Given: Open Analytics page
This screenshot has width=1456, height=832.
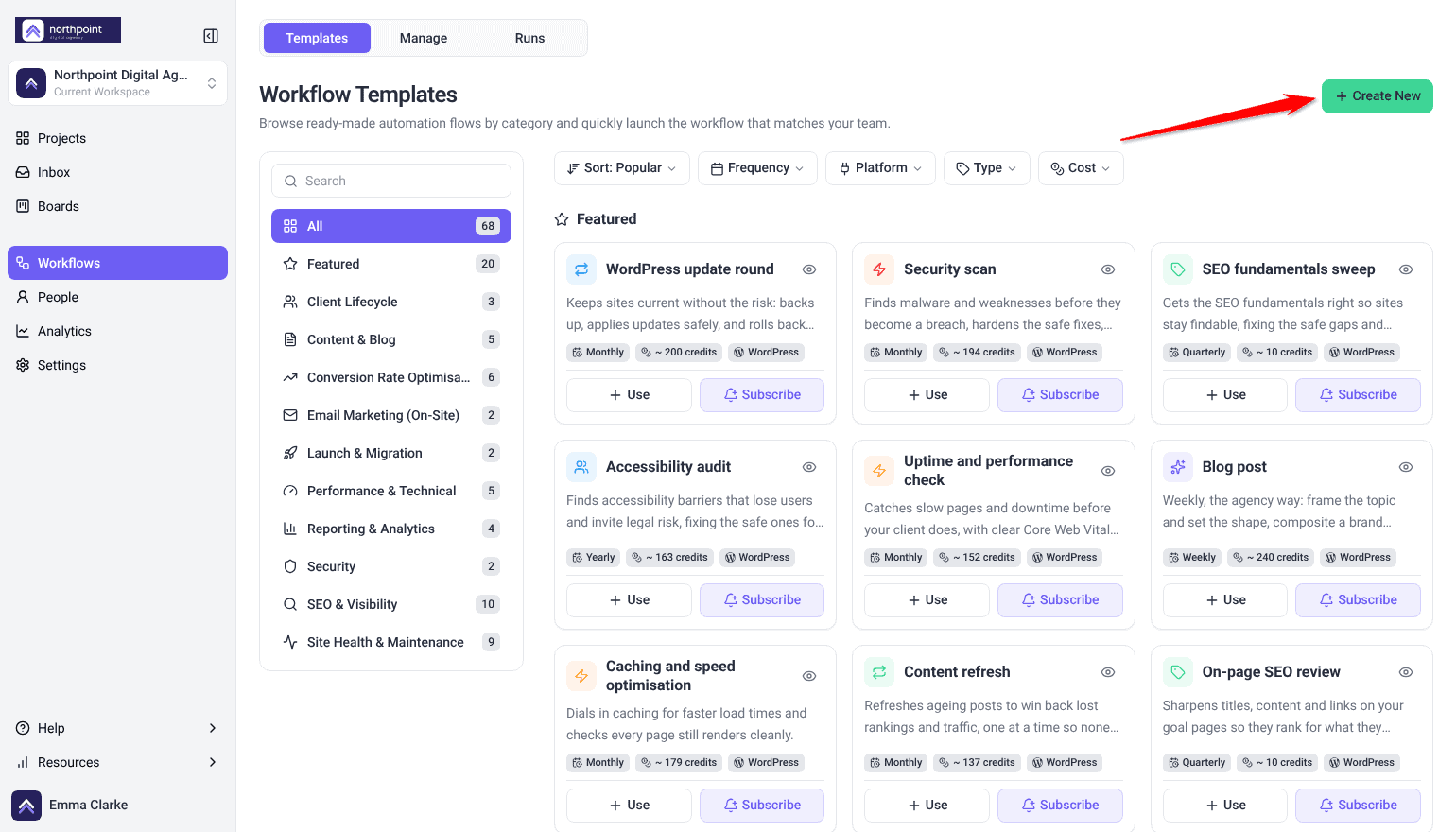Looking at the screenshot, I should click(x=117, y=331).
